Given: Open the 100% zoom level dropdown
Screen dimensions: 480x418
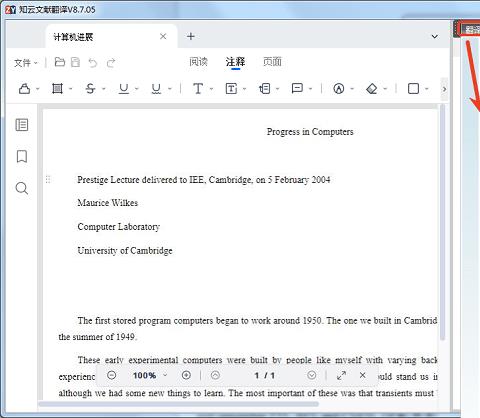Looking at the screenshot, I should pyautogui.click(x=150, y=375).
